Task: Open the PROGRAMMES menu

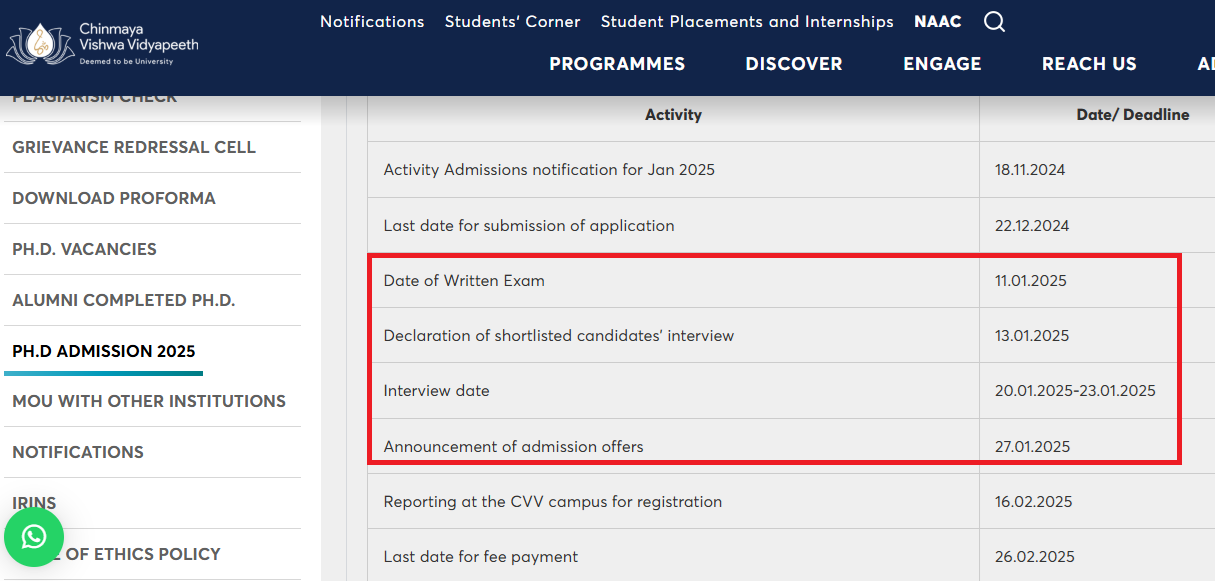Action: click(617, 64)
